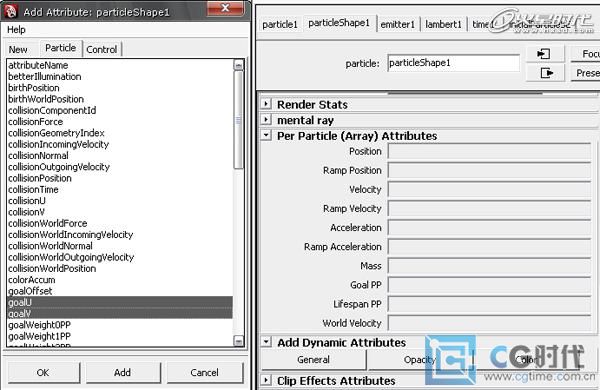Image resolution: width=600 pixels, height=390 pixels.
Task: Switch to the Particle tab
Action: click(x=60, y=48)
